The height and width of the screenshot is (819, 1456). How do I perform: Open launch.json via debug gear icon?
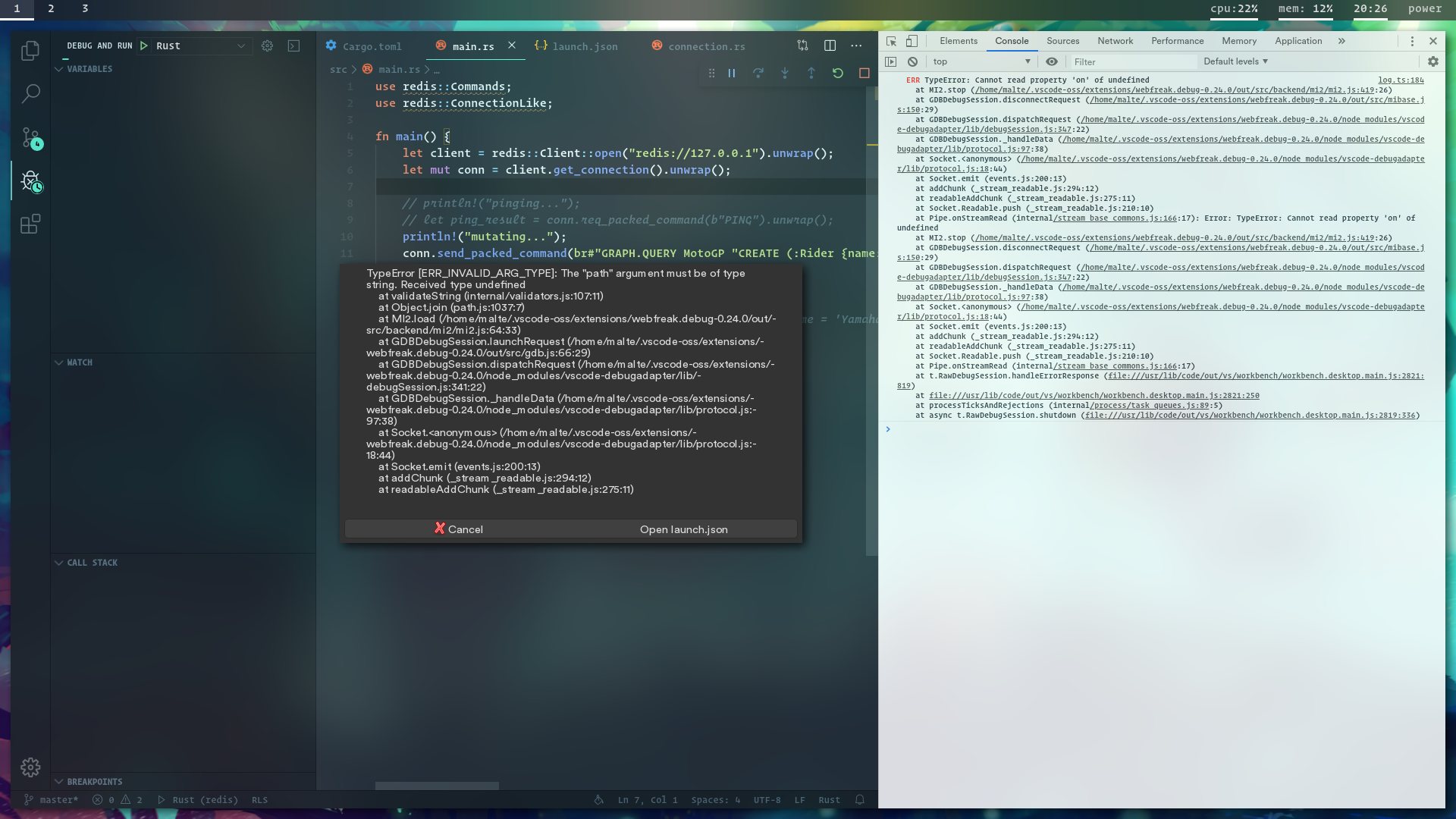click(x=267, y=46)
